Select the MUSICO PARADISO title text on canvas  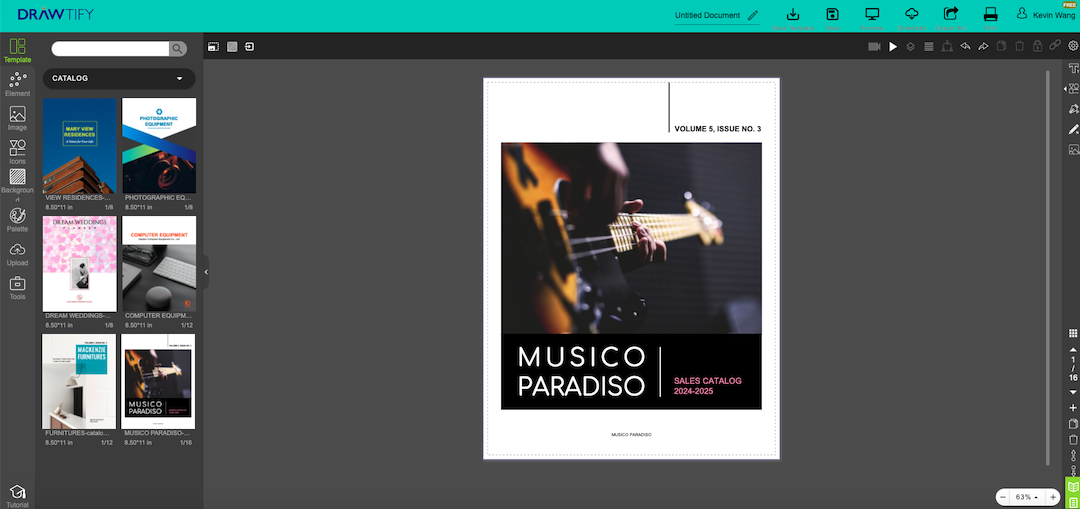581,372
